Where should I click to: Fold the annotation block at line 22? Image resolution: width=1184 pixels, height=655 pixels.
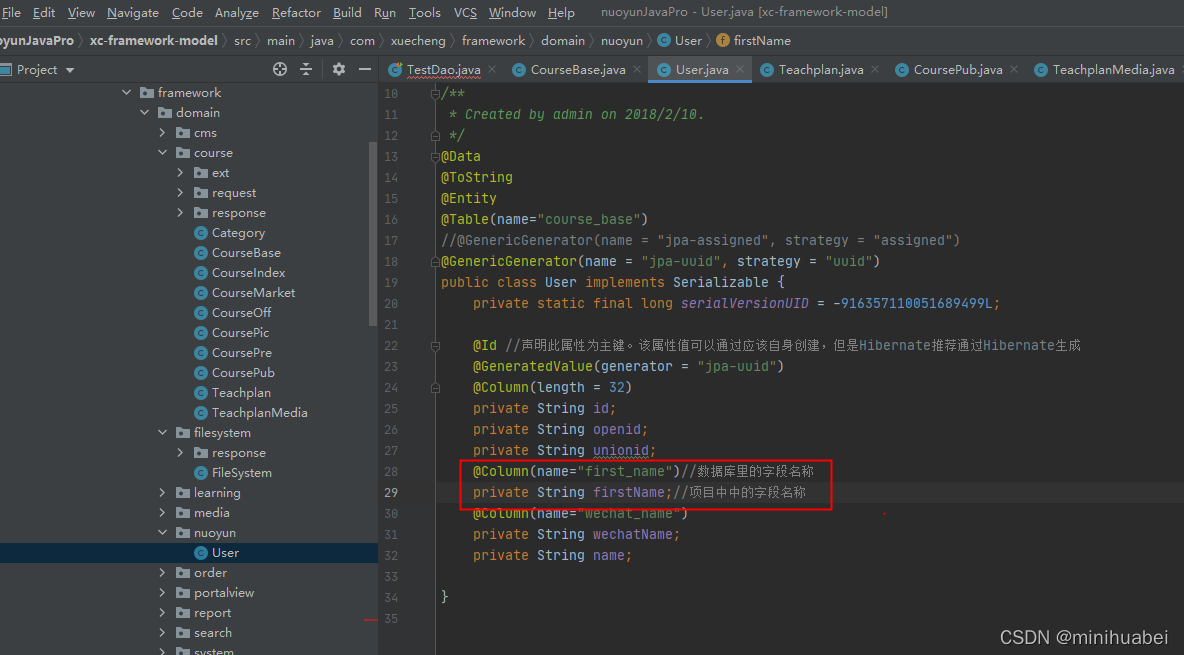point(435,345)
